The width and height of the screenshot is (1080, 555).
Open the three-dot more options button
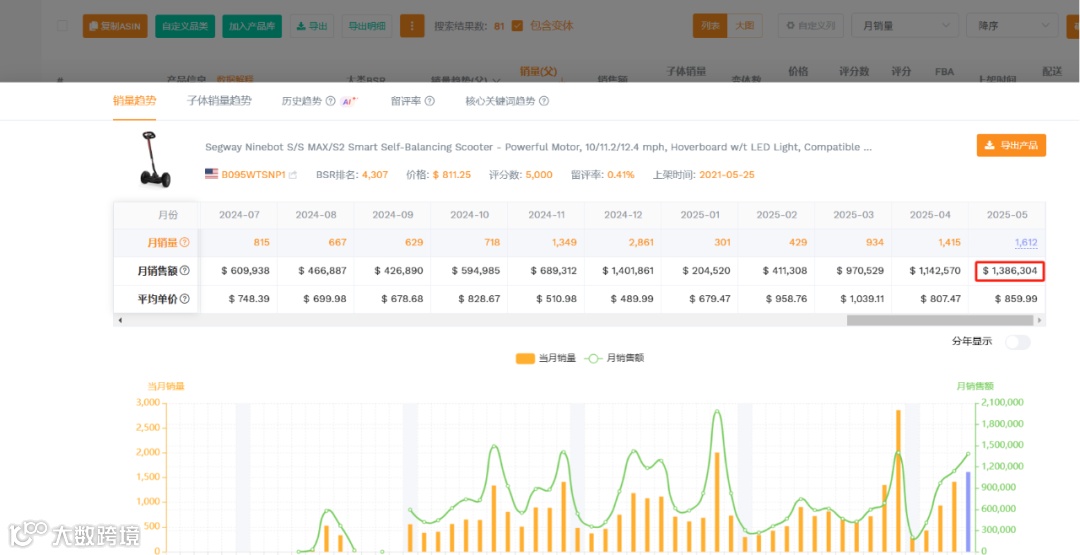[412, 26]
